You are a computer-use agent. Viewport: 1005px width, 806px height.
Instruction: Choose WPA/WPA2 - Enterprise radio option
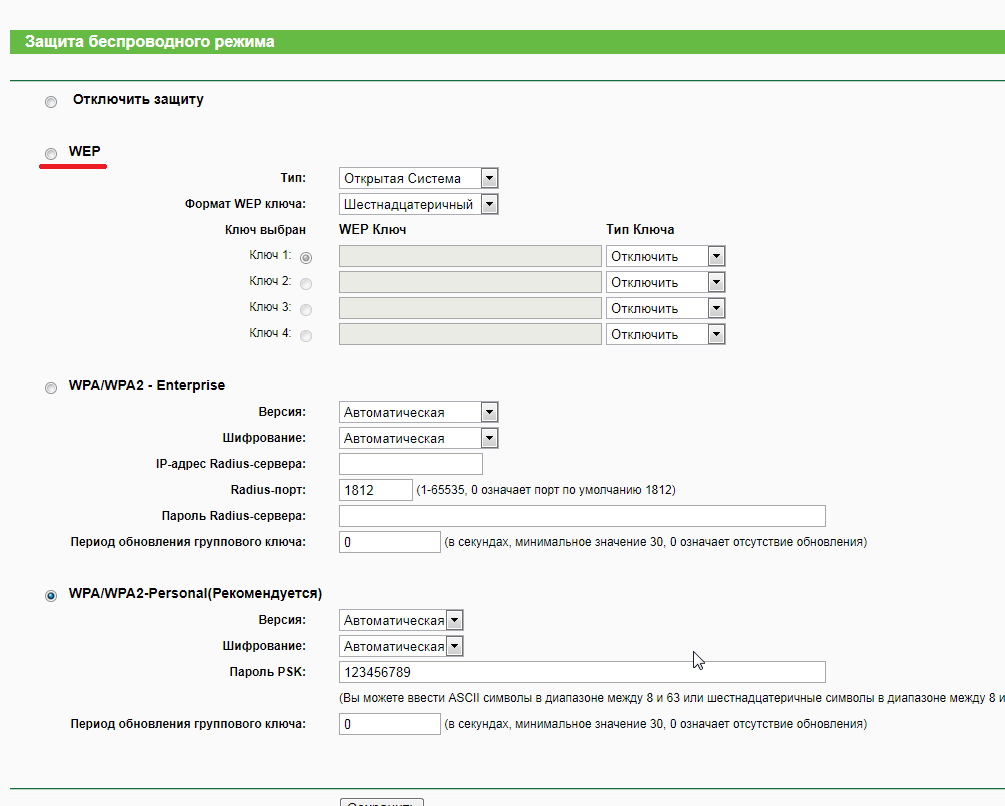[51, 388]
